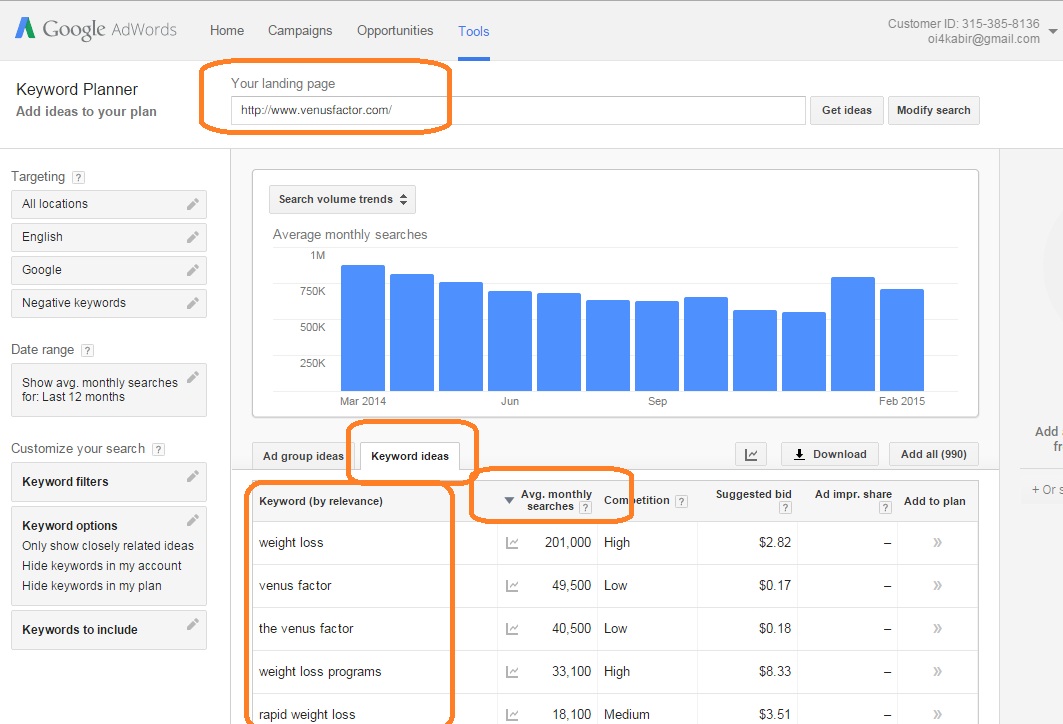Open the Search volume trends dropdown

tap(342, 199)
